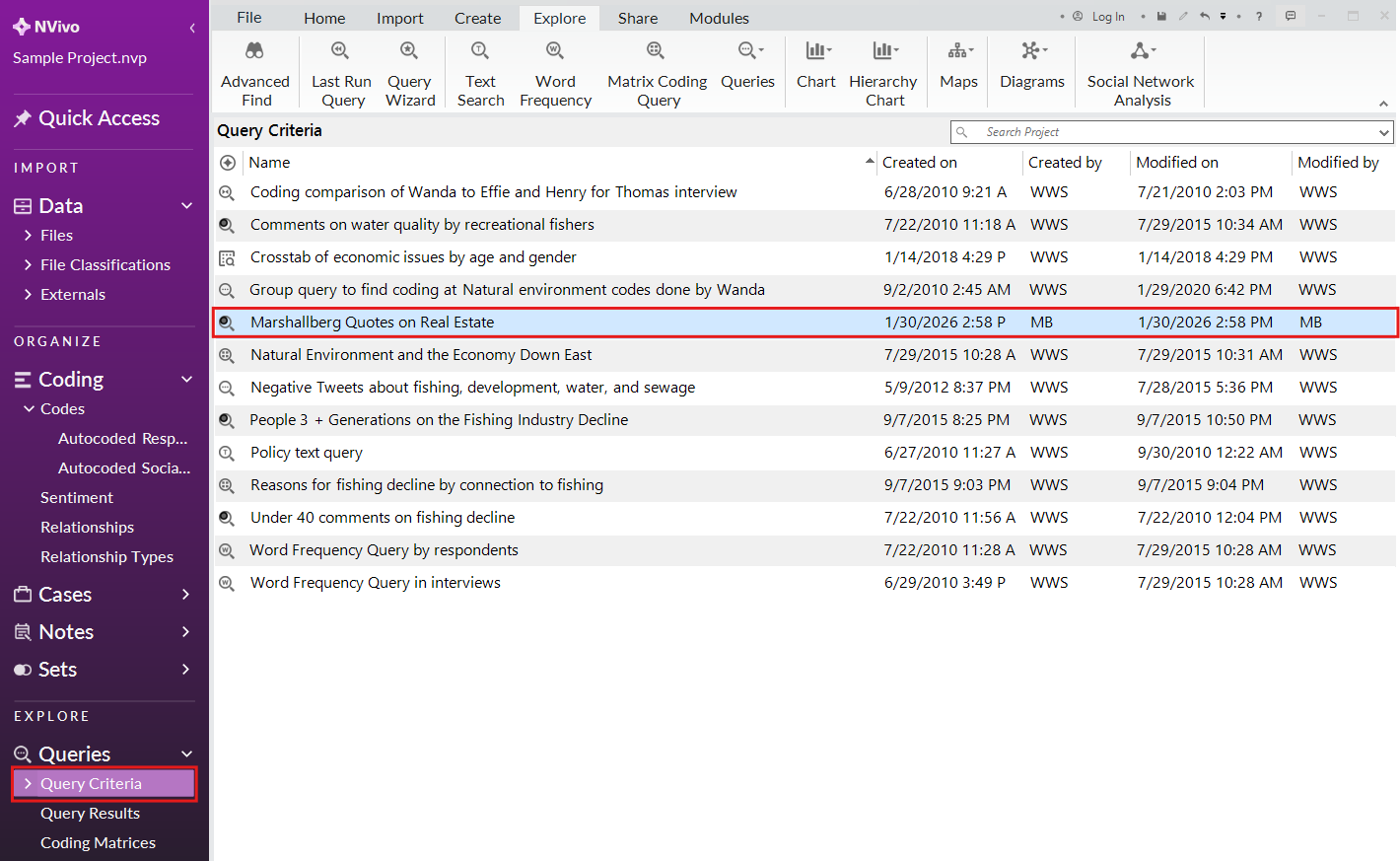The width and height of the screenshot is (1400, 861).
Task: Switch to the Modules ribbon tab
Action: tap(719, 18)
